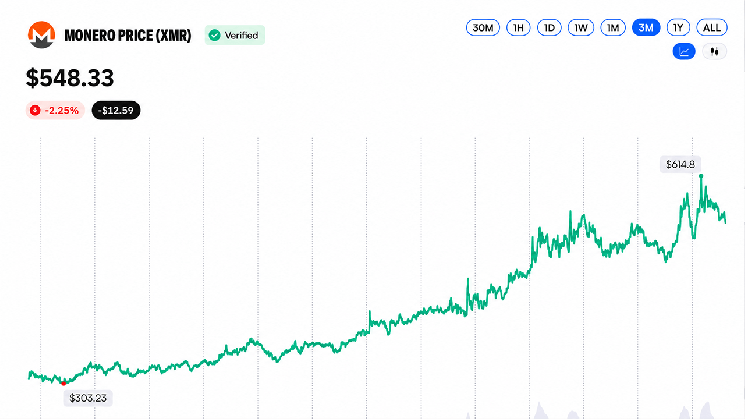Click the red down-arrow change icon

(x=35, y=110)
